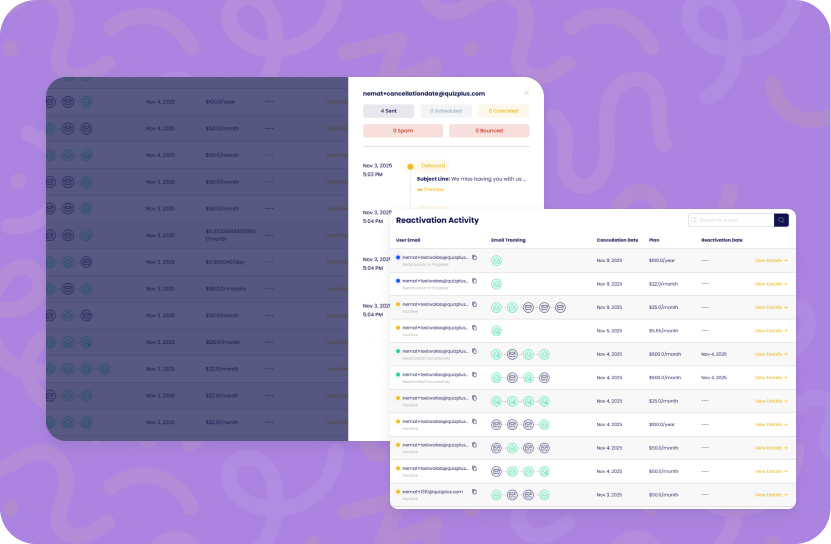This screenshot has width=831, height=544.
Task: Click the yellow timeline dot beside Delivered
Action: coord(410,166)
